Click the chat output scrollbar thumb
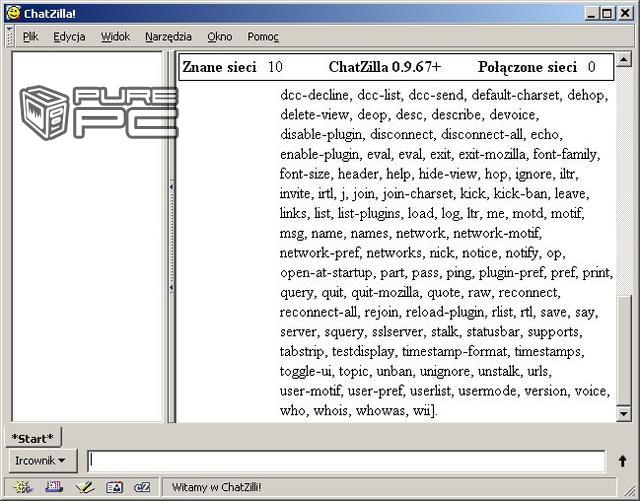Image resolution: width=640 pixels, height=501 pixels. (x=624, y=350)
